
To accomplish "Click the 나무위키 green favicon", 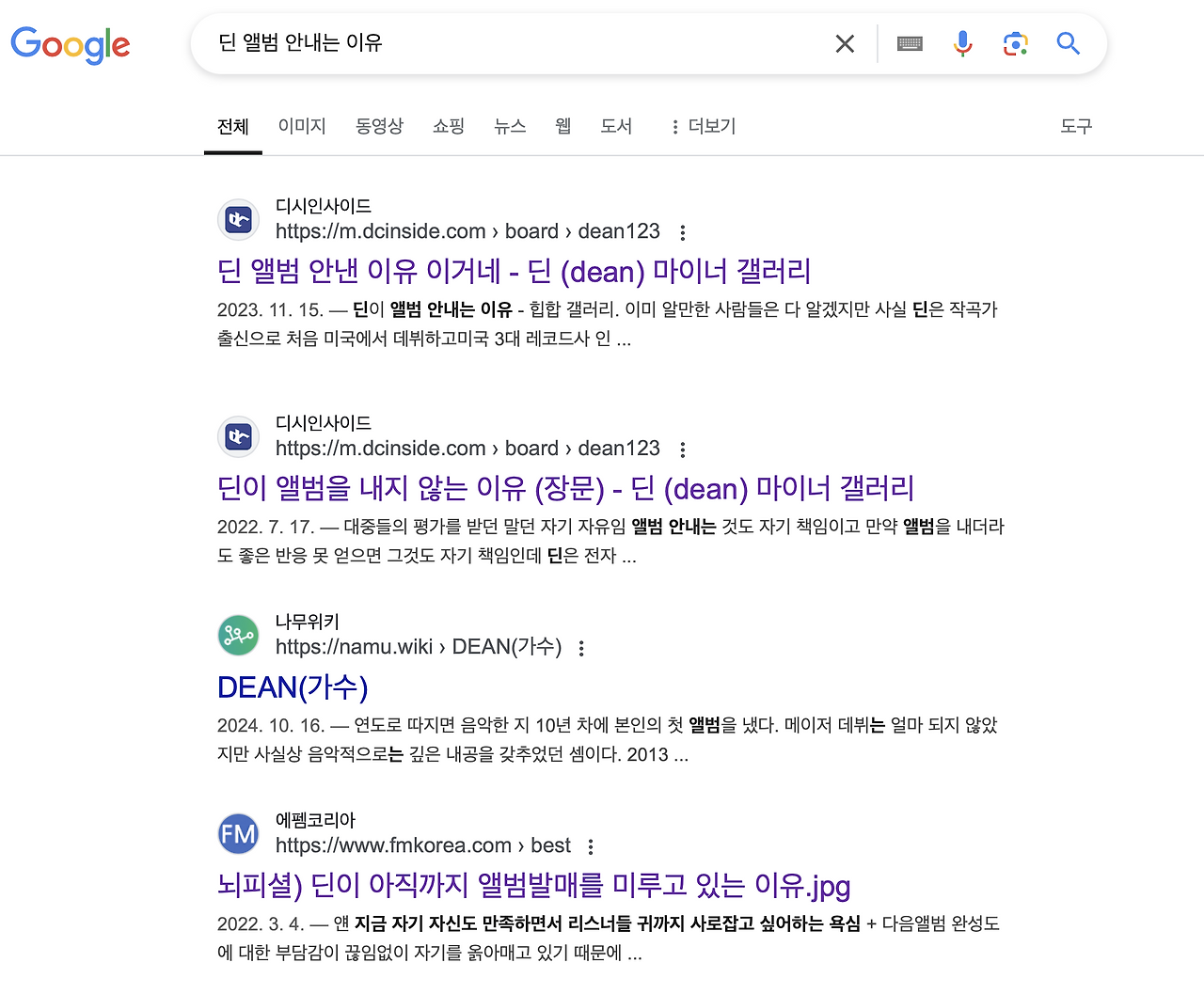I will click(238, 635).
